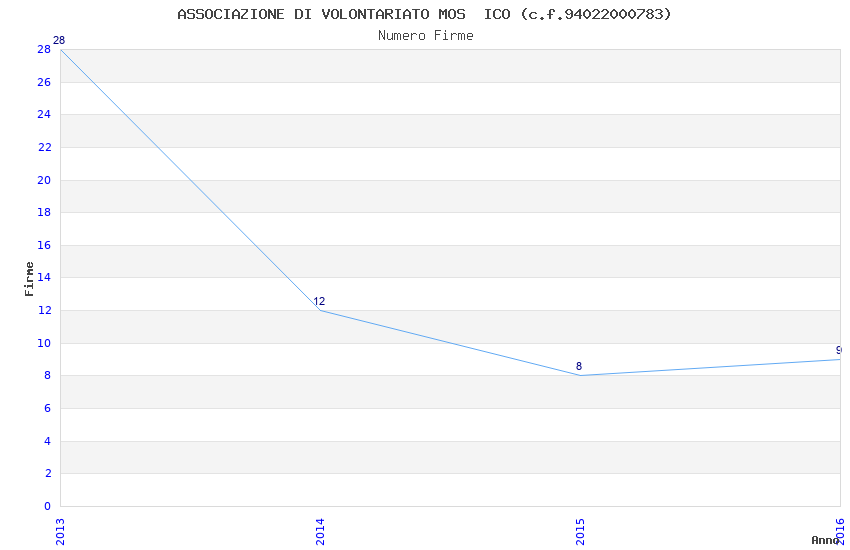Image resolution: width=850 pixels, height=550 pixels.
Task: Click the data label 9 at 2016
Action: pos(839,350)
